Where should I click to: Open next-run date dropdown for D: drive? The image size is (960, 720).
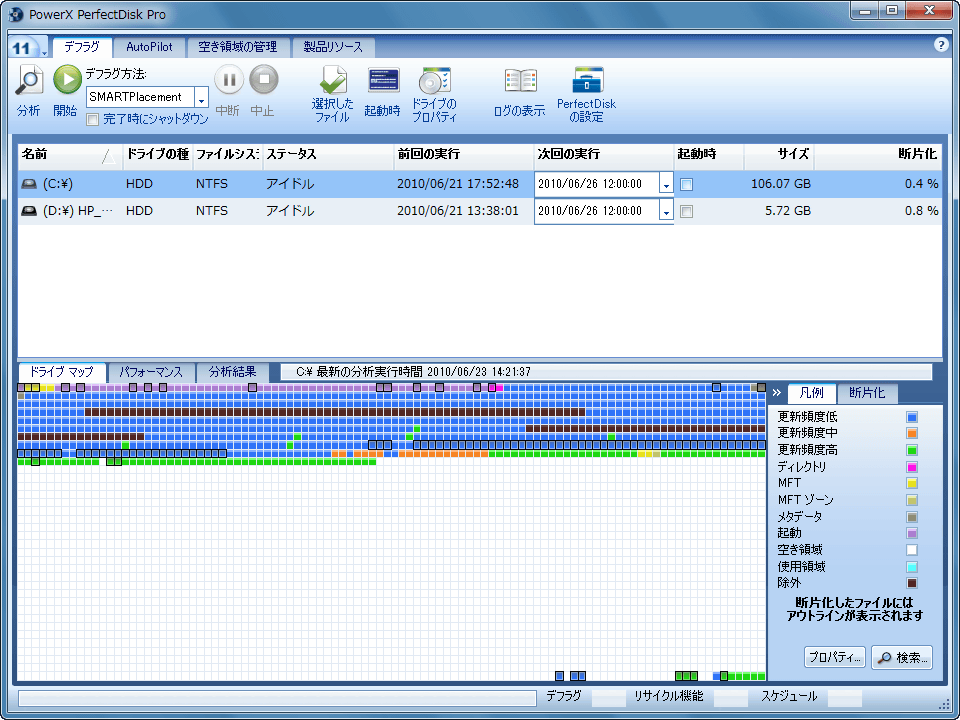tap(666, 211)
